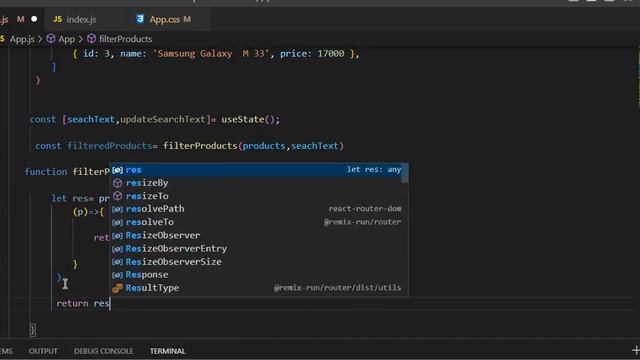Select the ResizeObserver suggestion
640x360 pixels.
[x=259, y=236]
